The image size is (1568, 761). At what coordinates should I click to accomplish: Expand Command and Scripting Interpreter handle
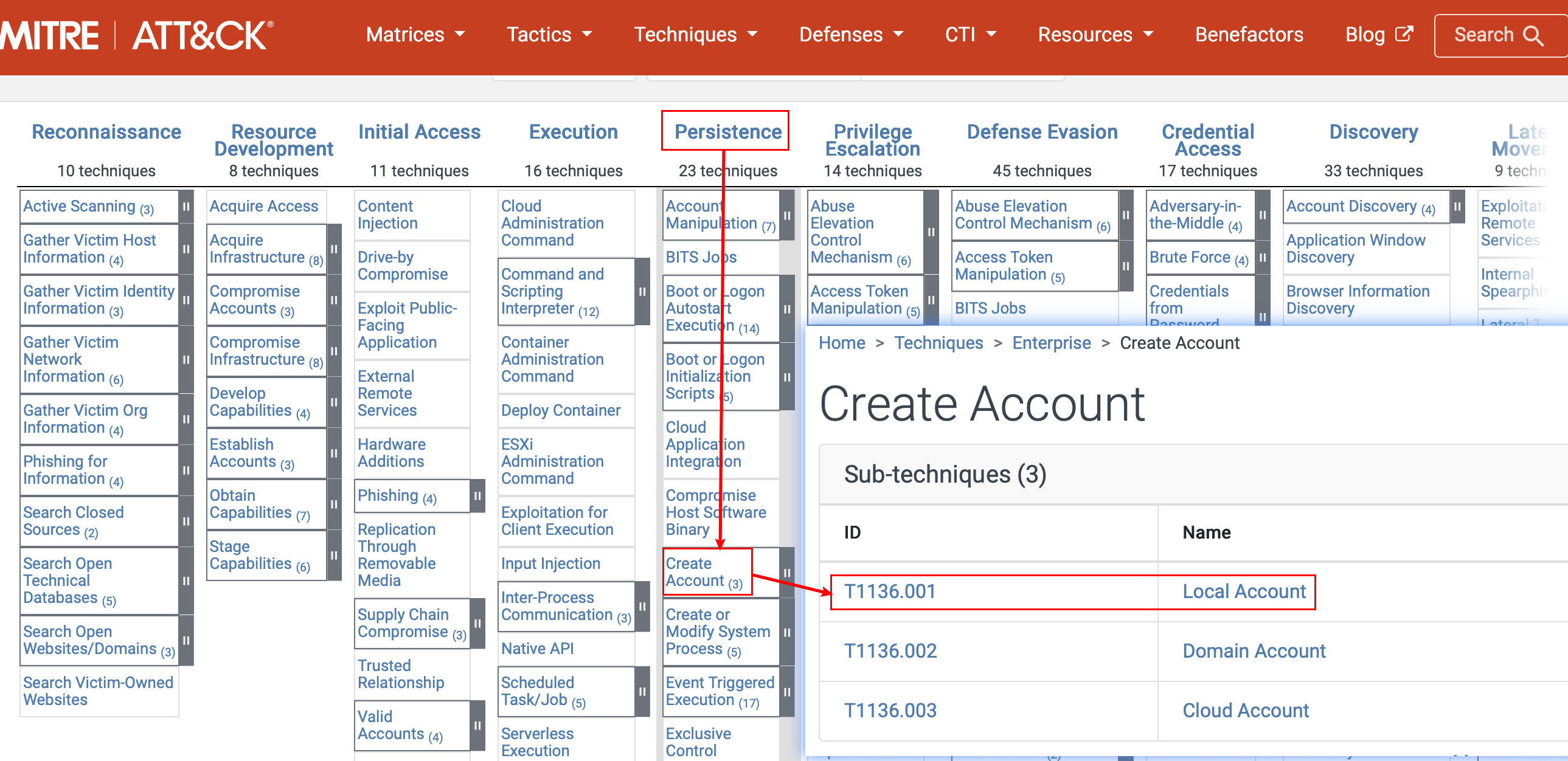[x=642, y=291]
